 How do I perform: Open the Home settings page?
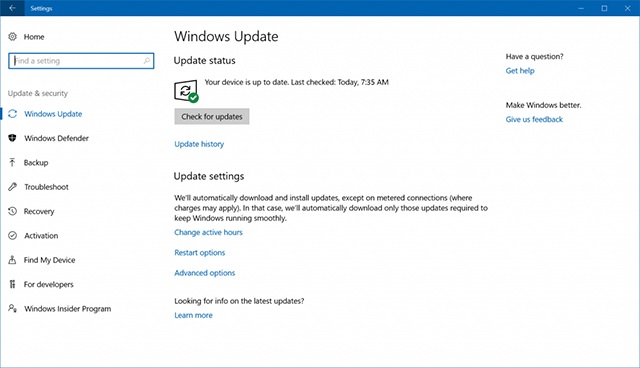(x=34, y=37)
